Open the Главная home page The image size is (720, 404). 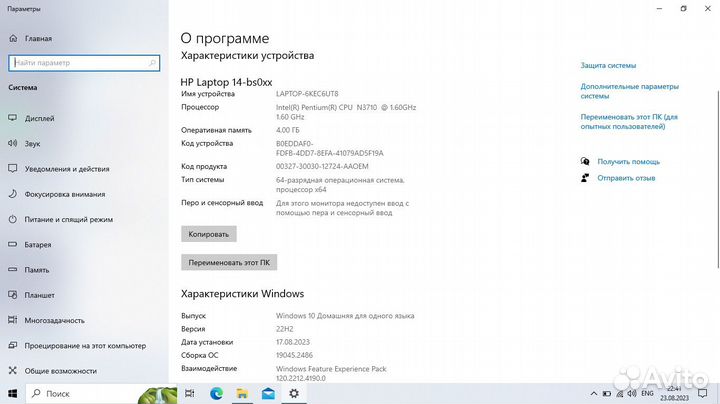pos(30,39)
